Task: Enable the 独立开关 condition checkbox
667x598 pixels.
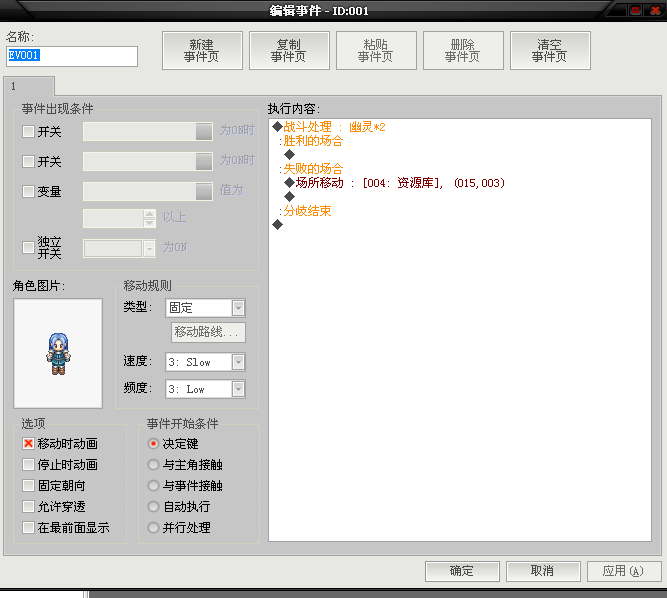Action: click(x=29, y=247)
